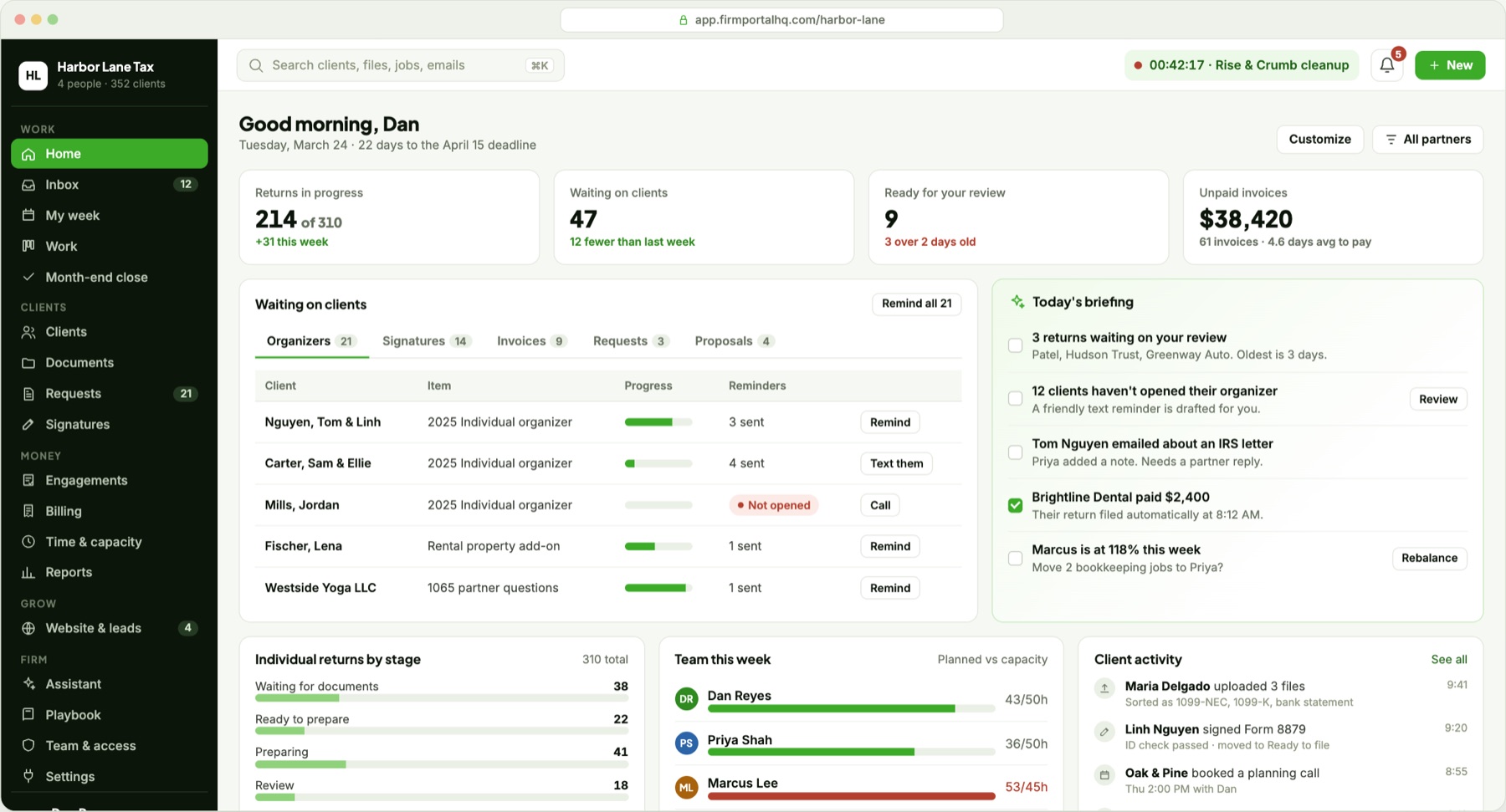The height and width of the screenshot is (812, 1506).
Task: Uncheck the Brightline Dental paid item
Action: [1015, 505]
